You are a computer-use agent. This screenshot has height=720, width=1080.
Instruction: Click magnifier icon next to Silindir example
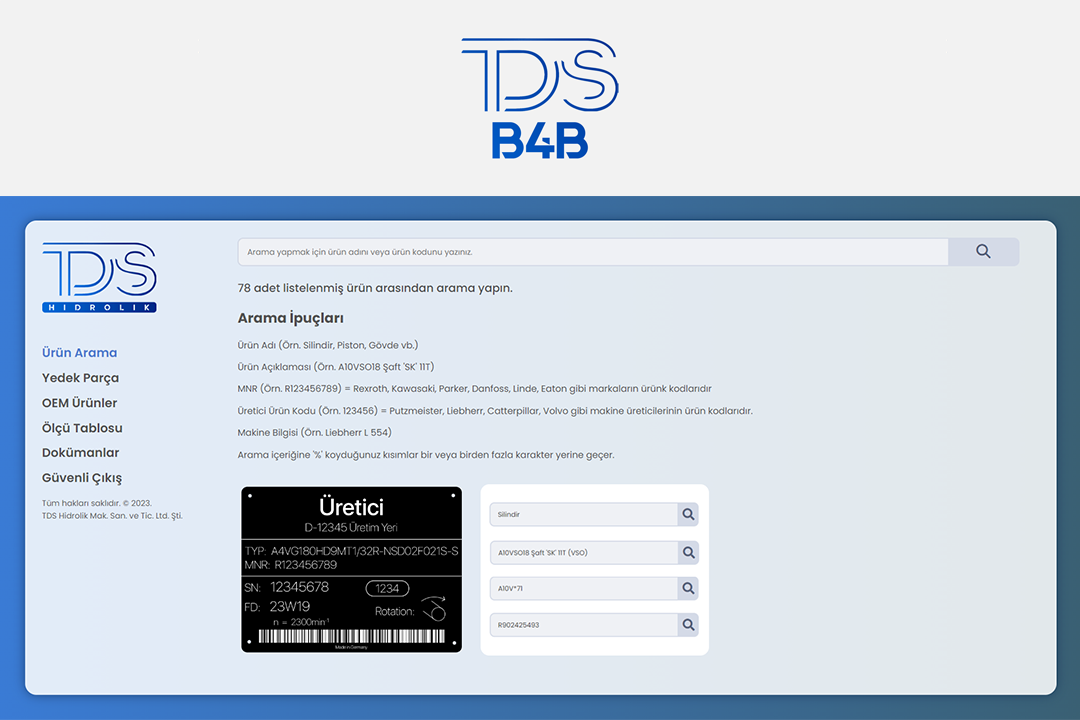tap(688, 515)
